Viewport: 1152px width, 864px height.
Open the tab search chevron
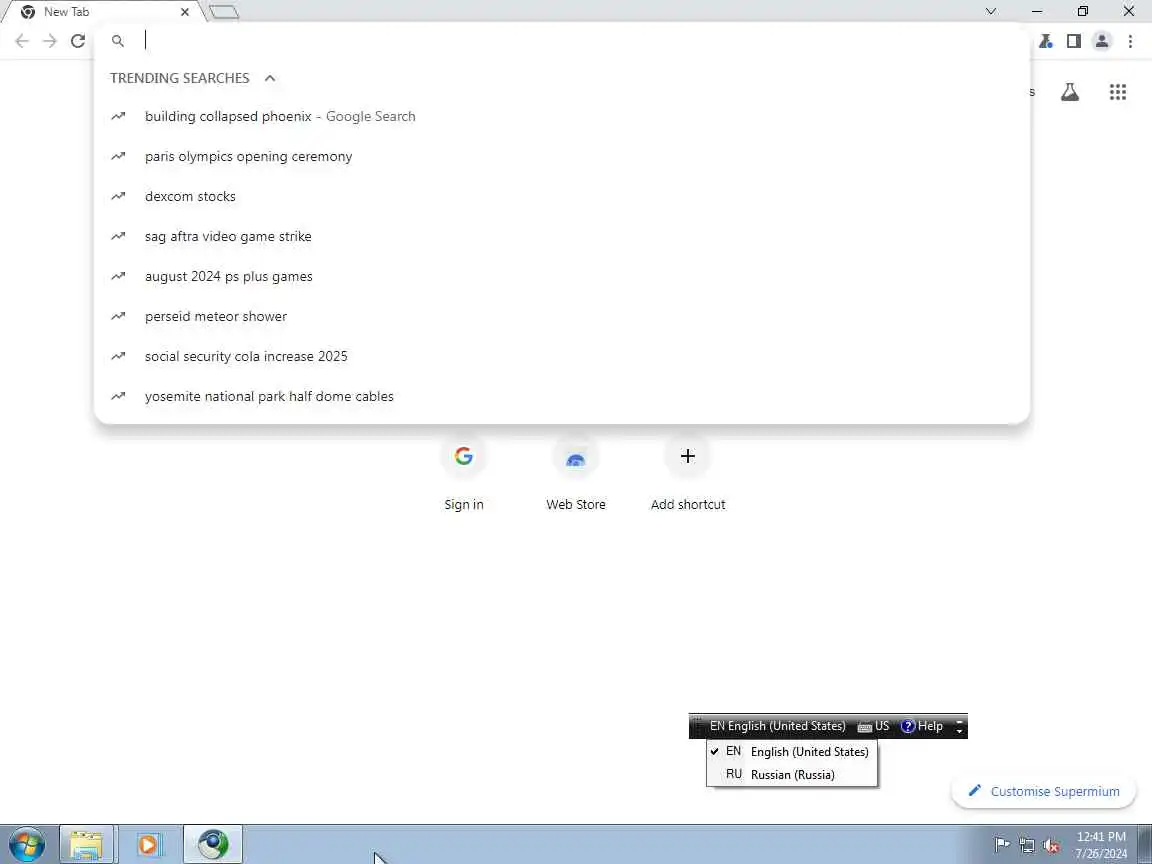[990, 12]
